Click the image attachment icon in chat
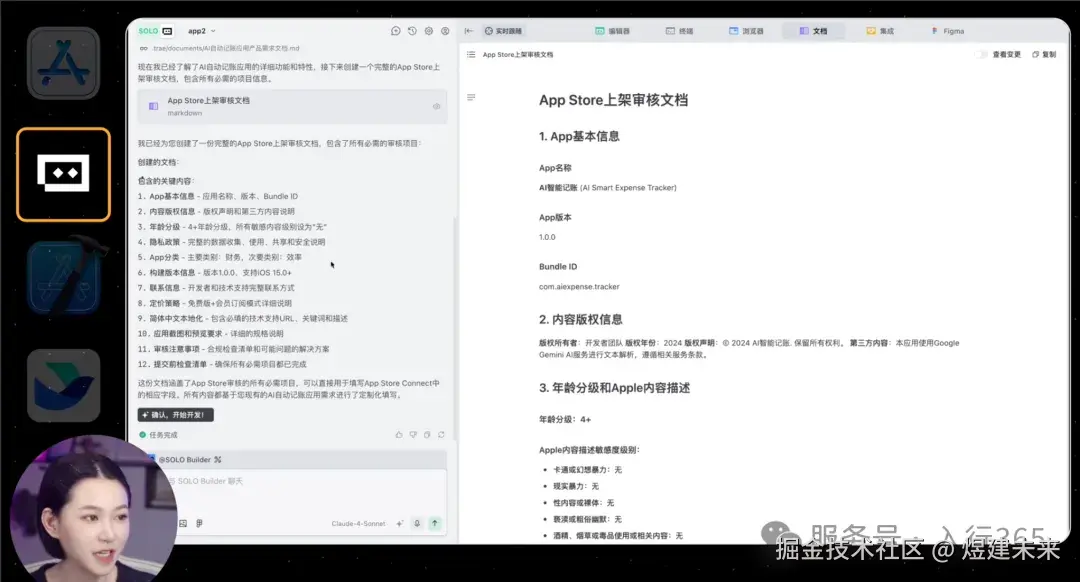Image resolution: width=1080 pixels, height=582 pixels. tap(184, 523)
